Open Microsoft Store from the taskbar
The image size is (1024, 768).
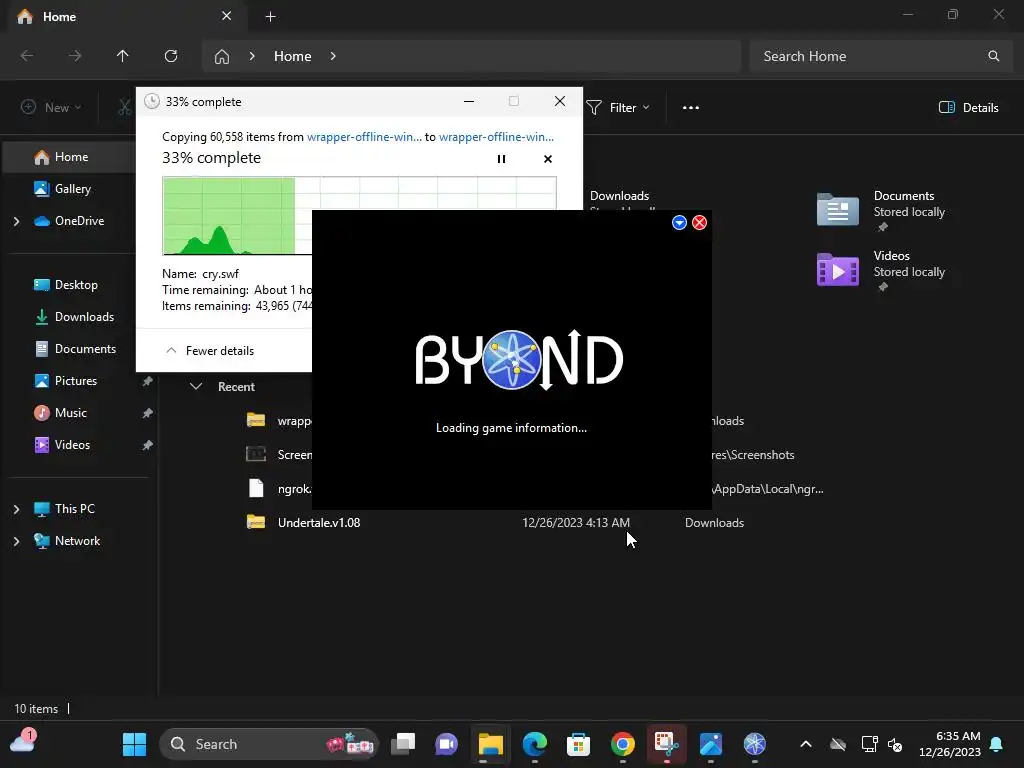579,744
